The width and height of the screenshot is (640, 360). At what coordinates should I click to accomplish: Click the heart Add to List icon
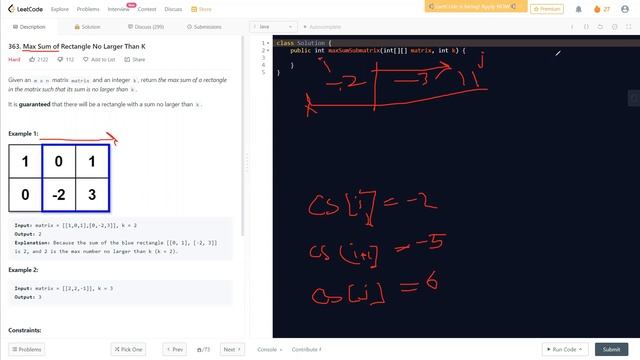[x=85, y=60]
